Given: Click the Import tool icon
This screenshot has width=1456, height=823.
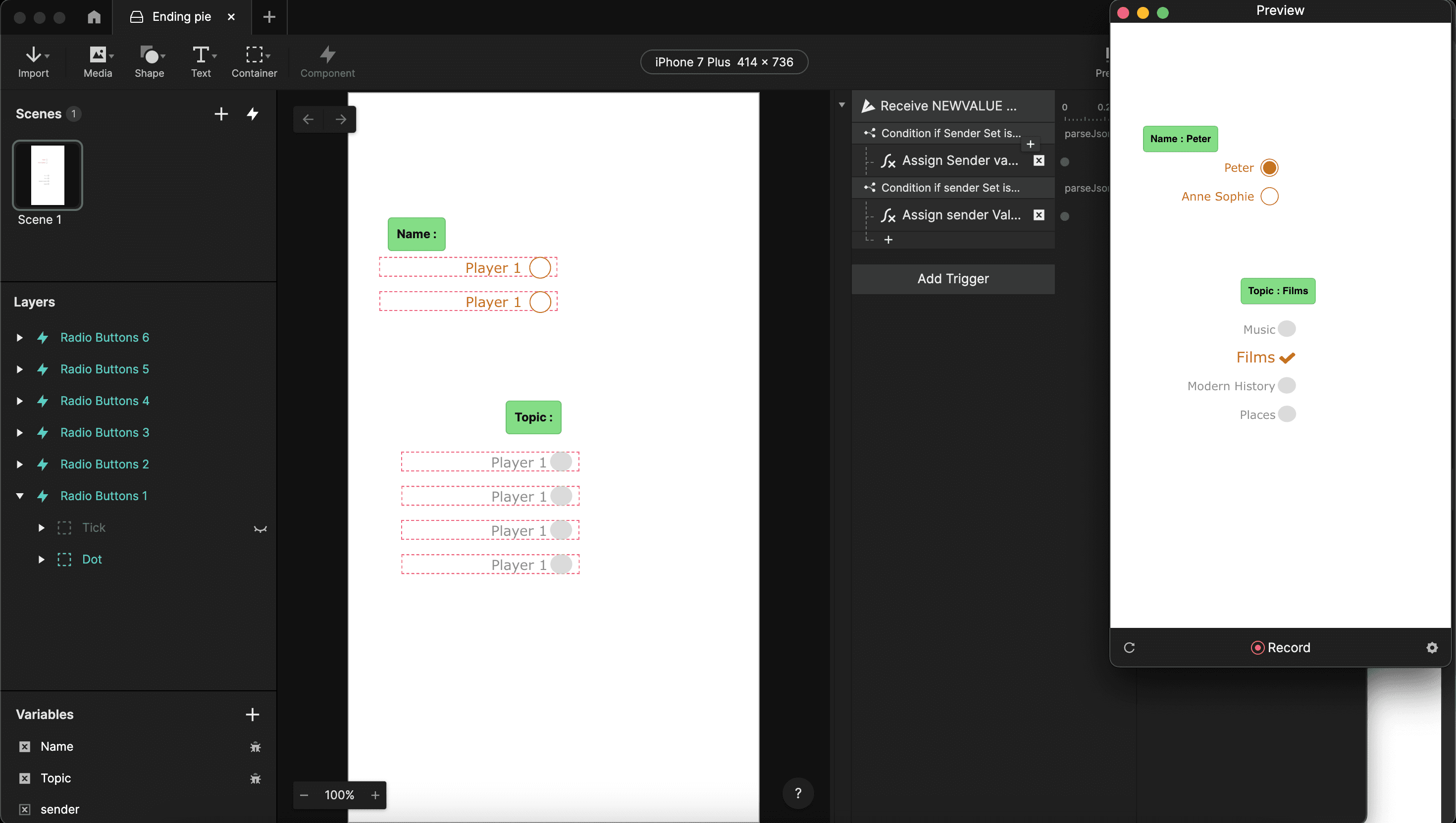Looking at the screenshot, I should pos(33,55).
